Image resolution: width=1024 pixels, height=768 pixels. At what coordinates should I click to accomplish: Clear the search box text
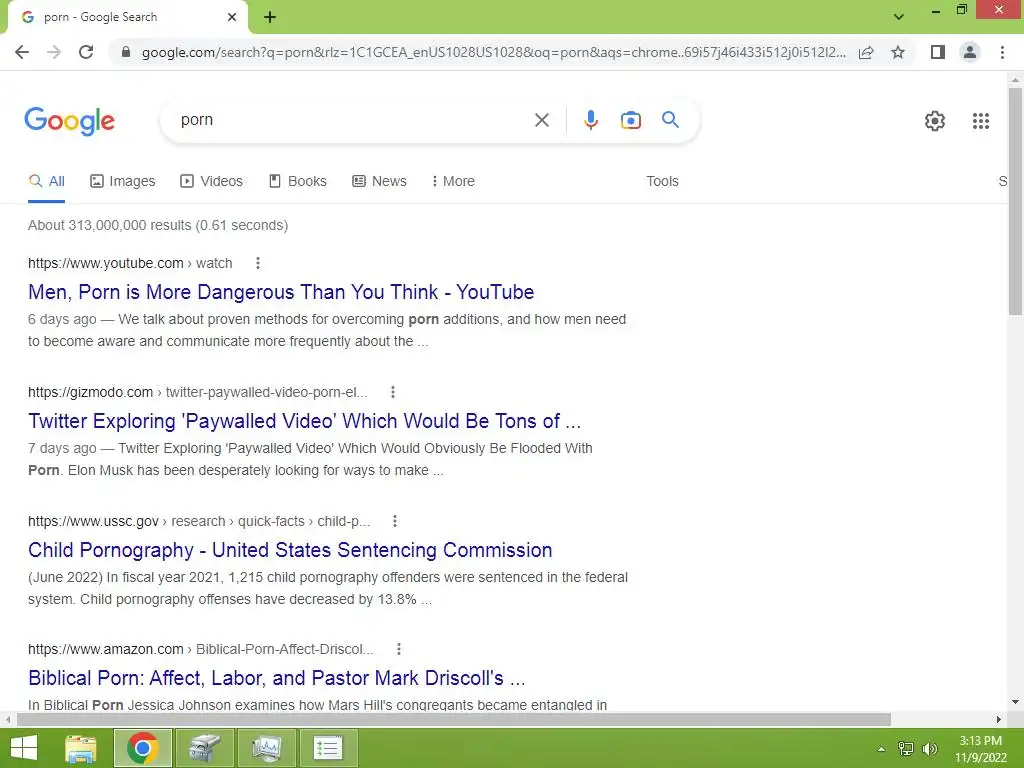coord(541,120)
